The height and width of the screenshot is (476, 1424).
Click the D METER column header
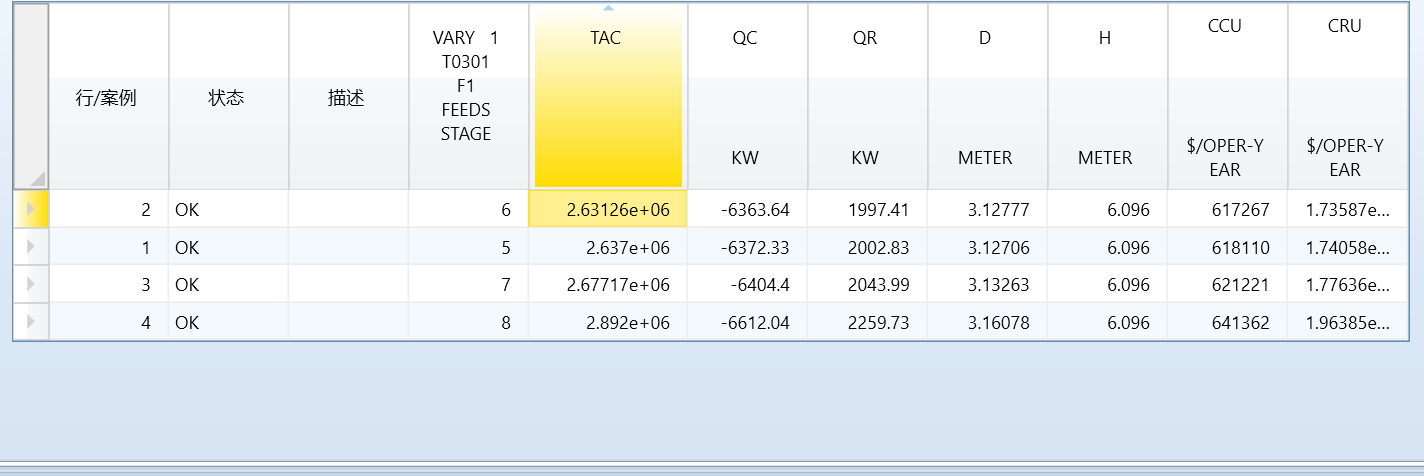(986, 96)
